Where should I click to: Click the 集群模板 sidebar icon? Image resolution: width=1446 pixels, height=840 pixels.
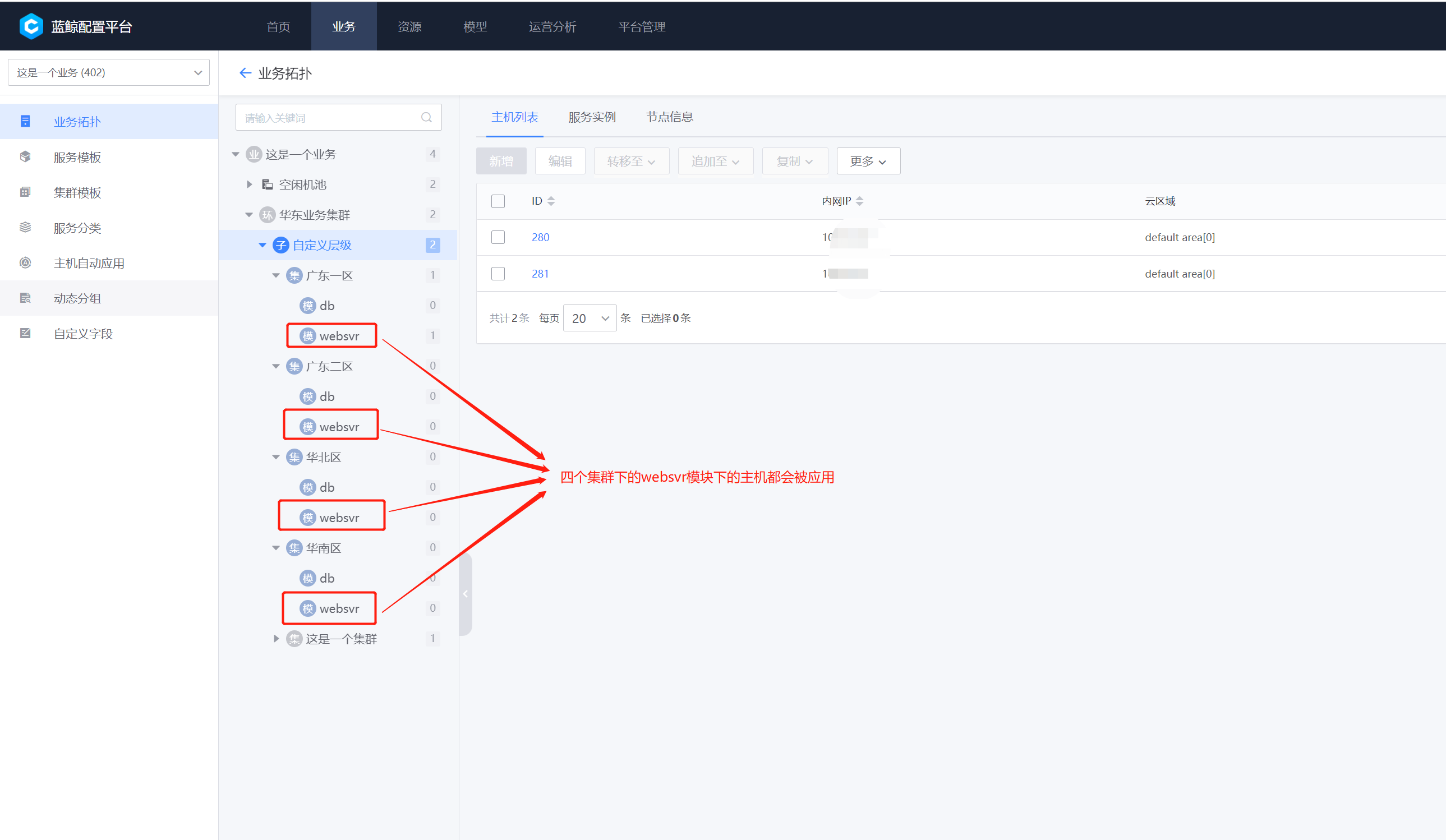click(25, 192)
